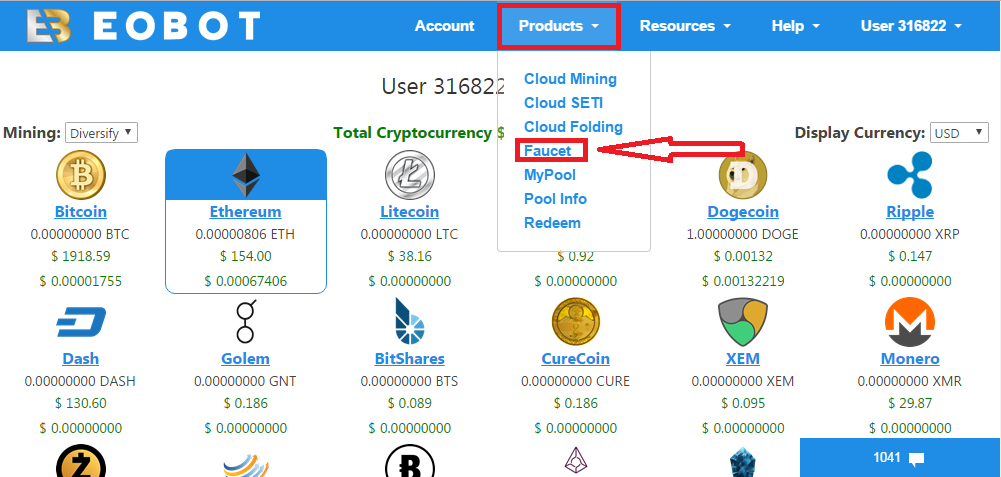
Task: Click the $ 0.00067406 Ethereum value
Action: point(245,281)
